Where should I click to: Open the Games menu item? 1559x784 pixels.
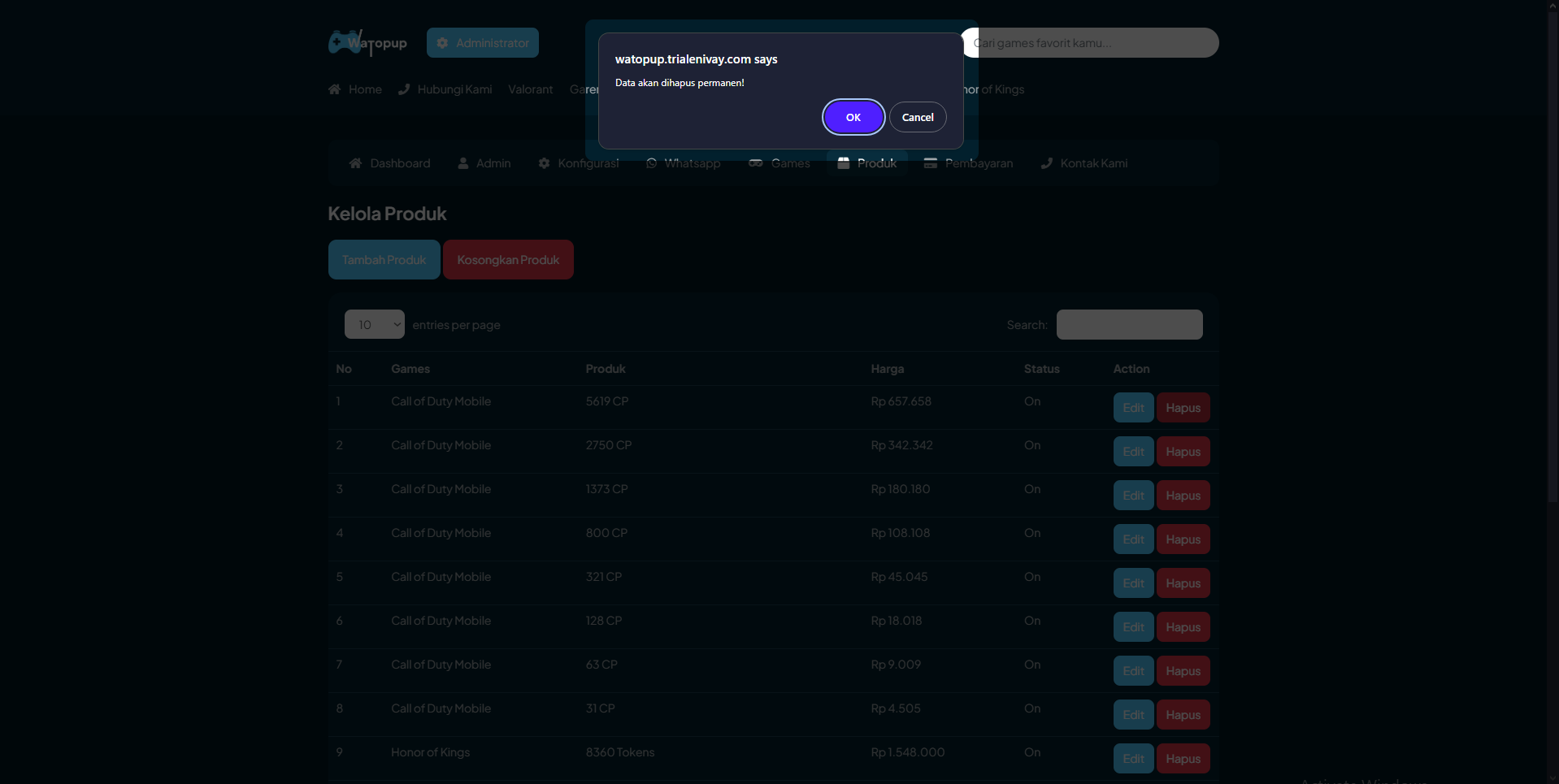[x=779, y=163]
